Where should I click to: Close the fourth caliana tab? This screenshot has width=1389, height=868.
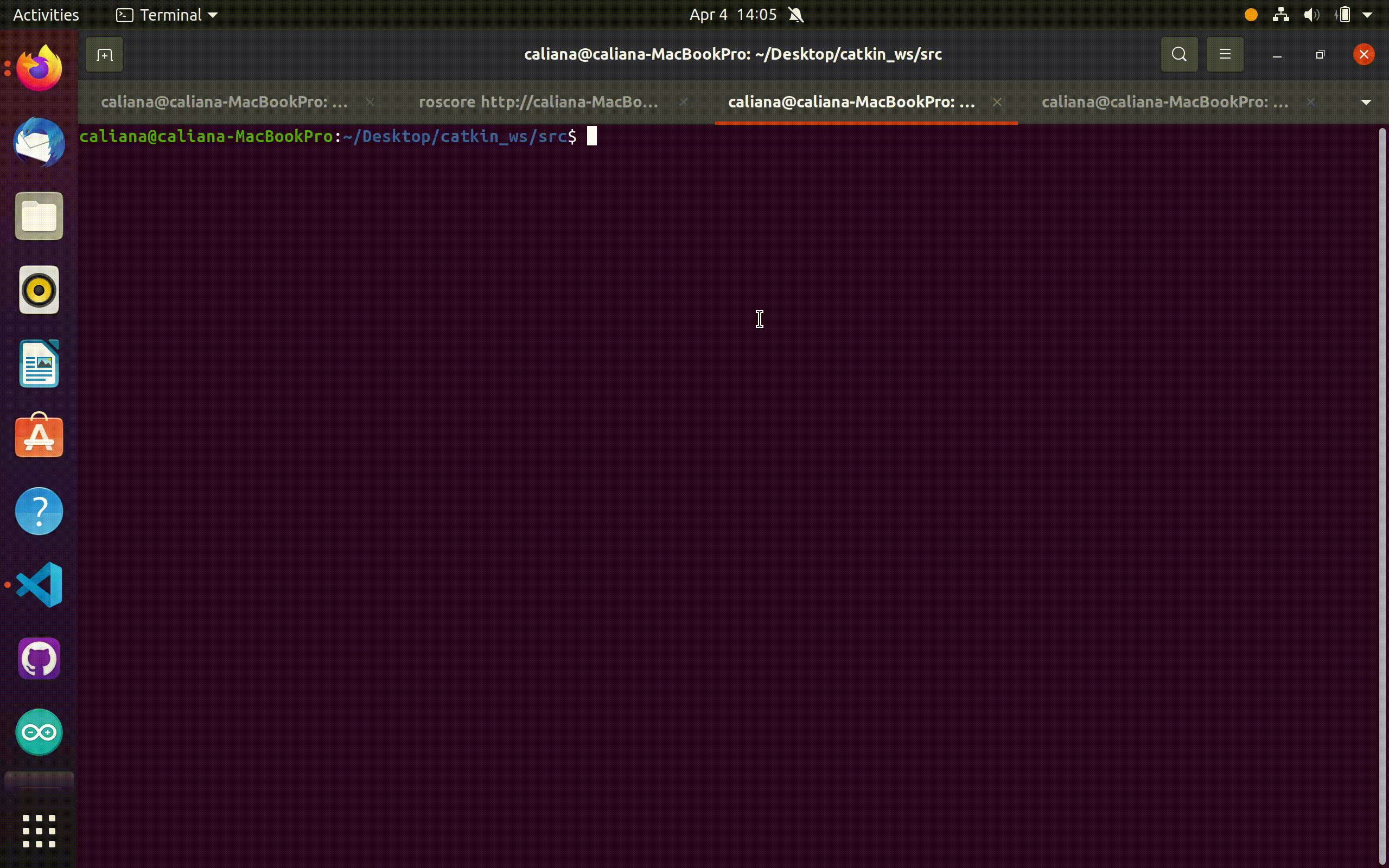[x=1311, y=102]
